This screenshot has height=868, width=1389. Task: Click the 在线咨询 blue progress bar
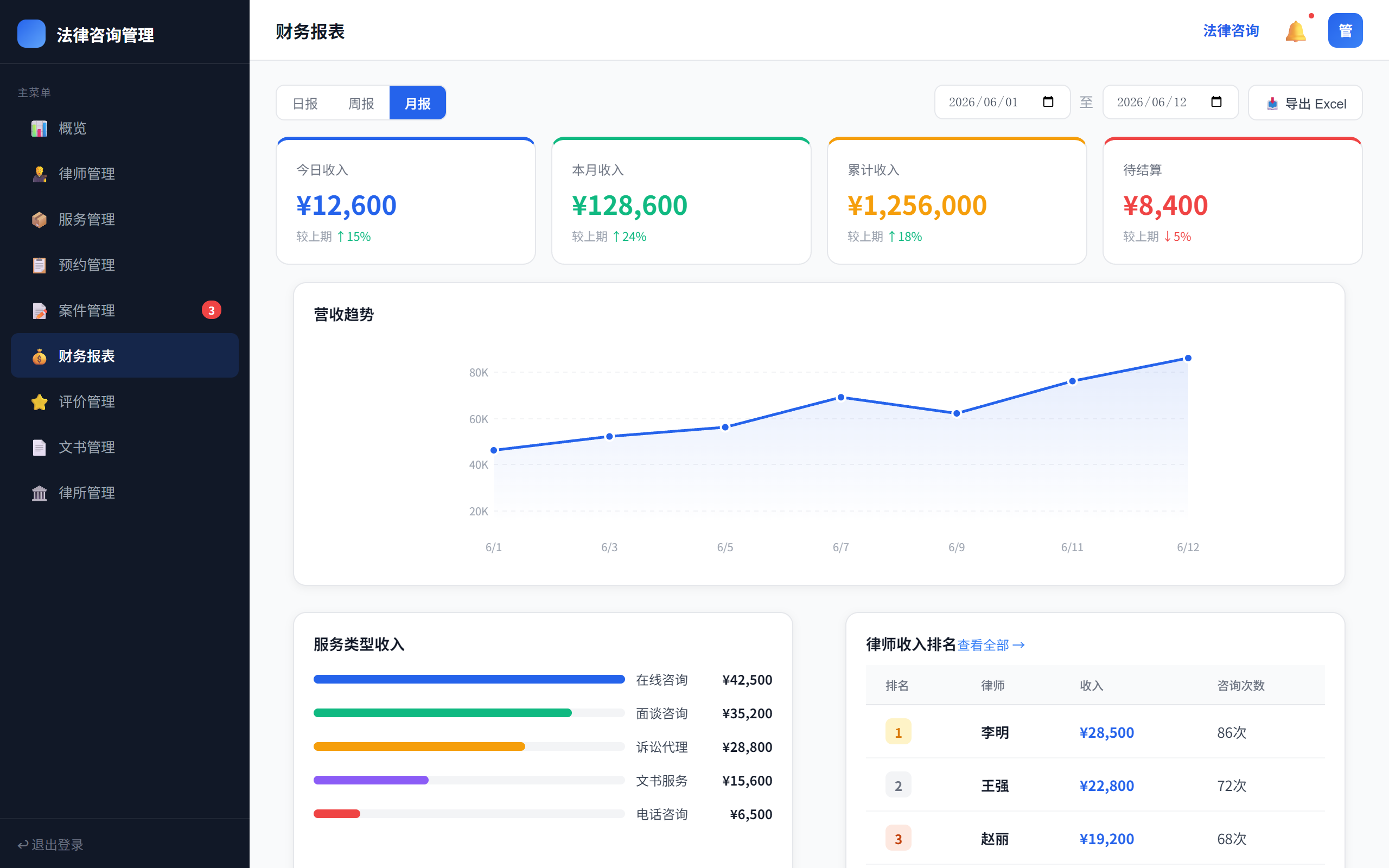tap(469, 679)
